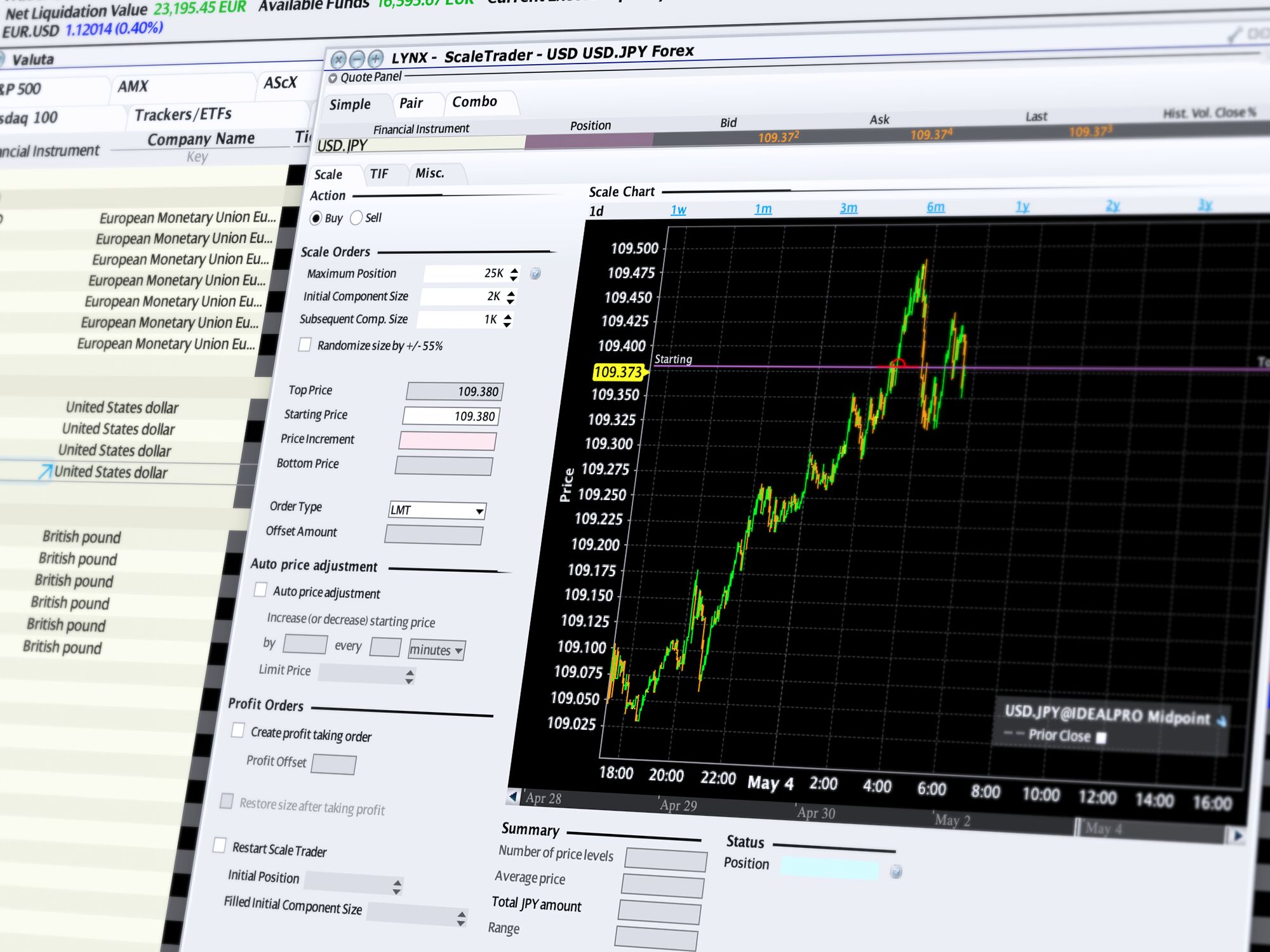This screenshot has width=1270, height=952.
Task: Click the Company Name column header
Action: point(201,139)
